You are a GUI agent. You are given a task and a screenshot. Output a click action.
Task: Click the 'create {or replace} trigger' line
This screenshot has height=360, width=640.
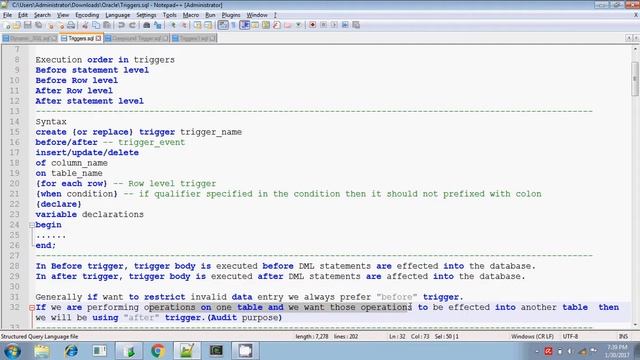click(138, 132)
